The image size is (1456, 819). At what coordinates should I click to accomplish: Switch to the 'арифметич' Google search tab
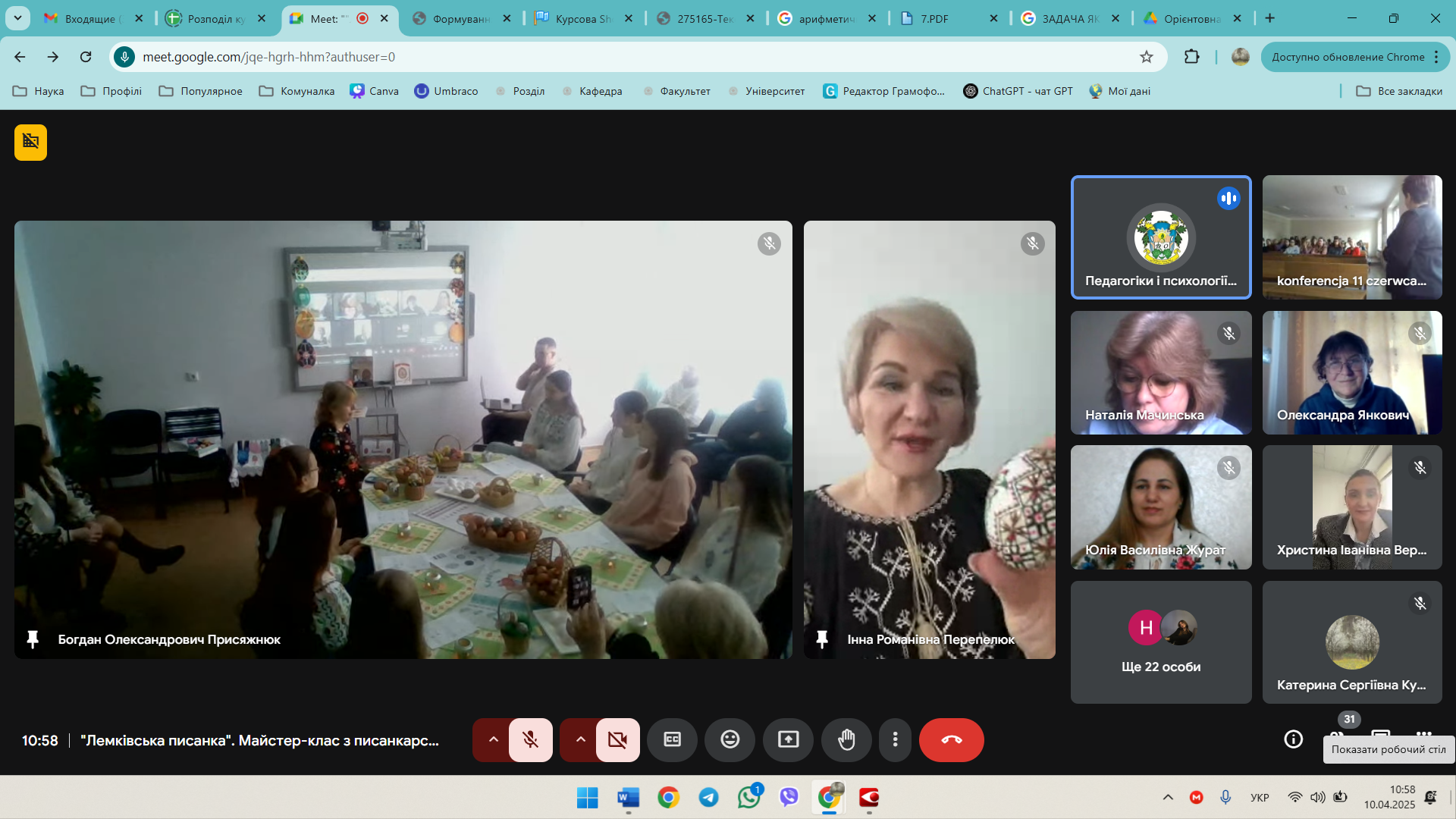pos(827,18)
